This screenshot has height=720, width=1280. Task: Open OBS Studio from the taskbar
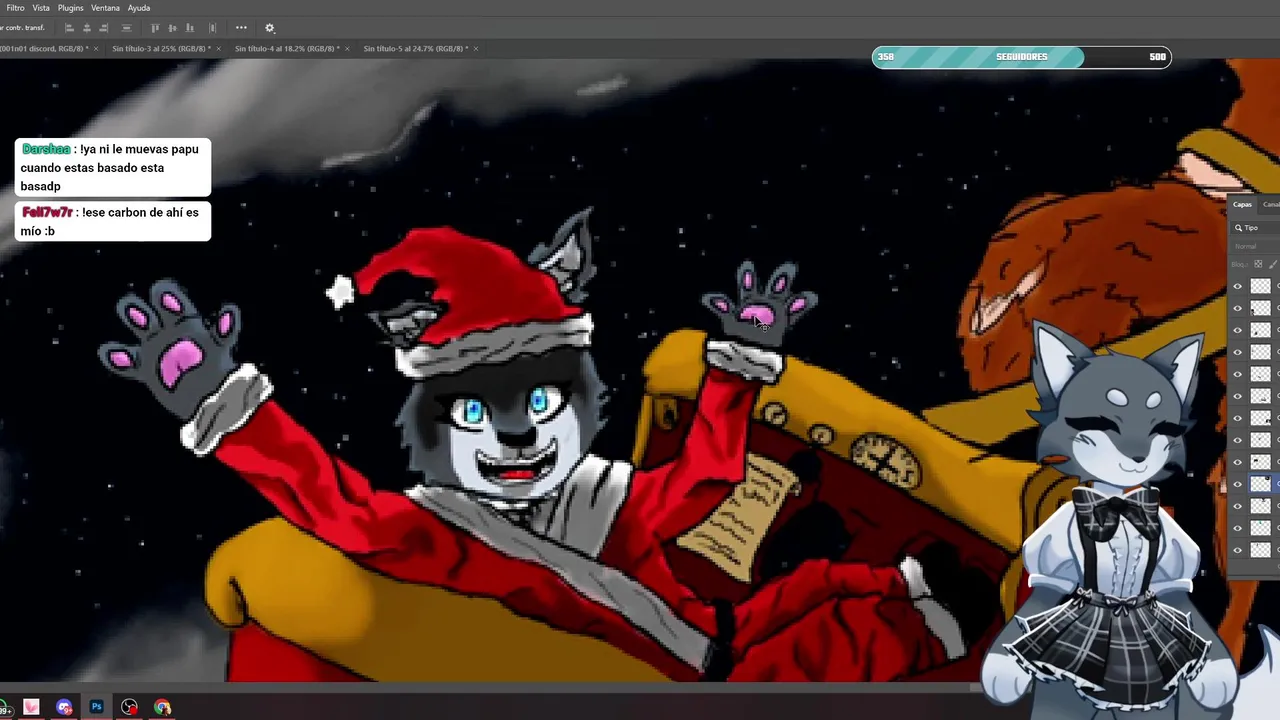[x=130, y=707]
